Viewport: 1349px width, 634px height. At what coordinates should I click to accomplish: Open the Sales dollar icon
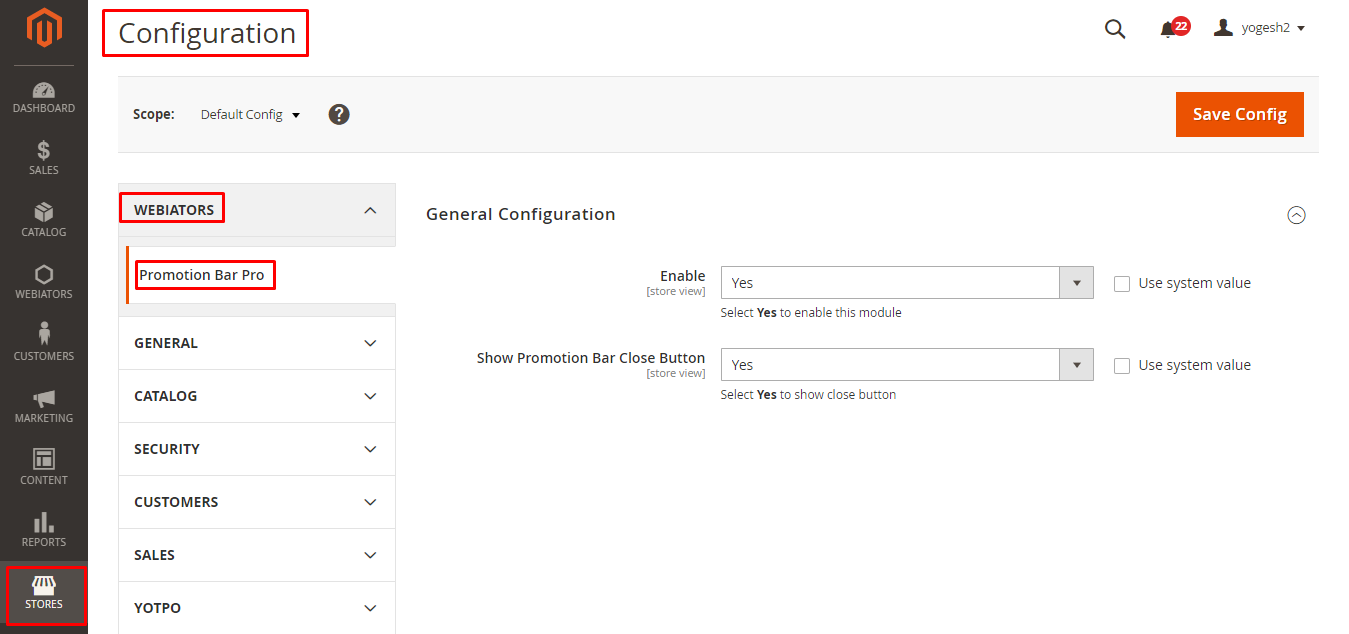tap(43, 151)
